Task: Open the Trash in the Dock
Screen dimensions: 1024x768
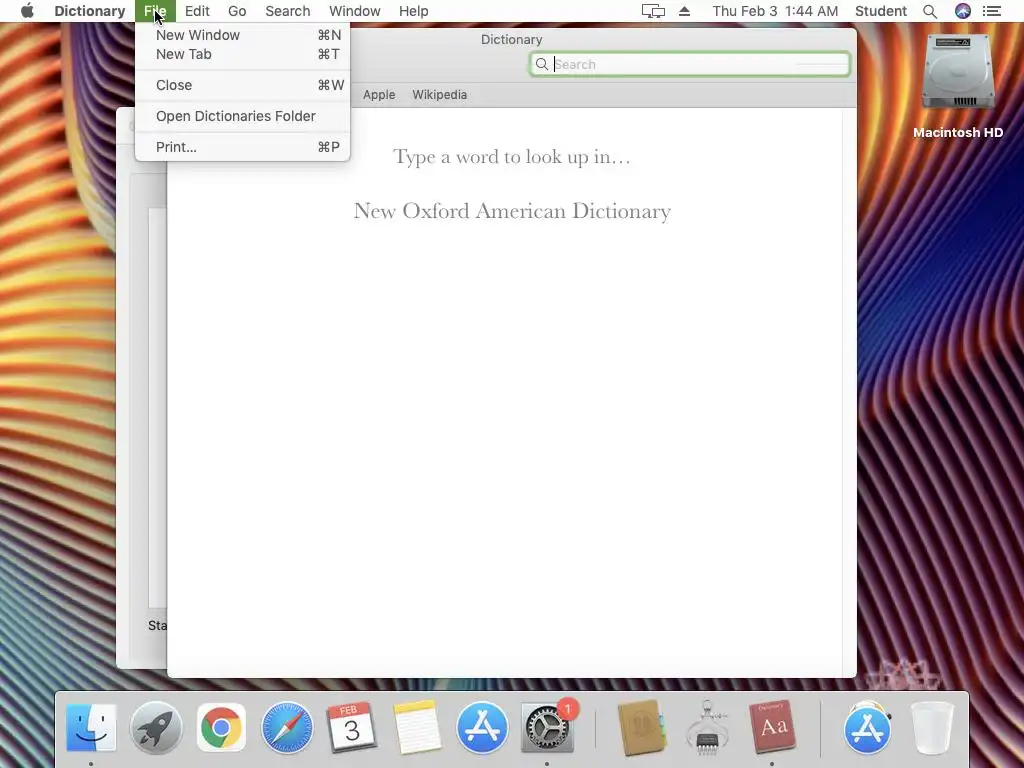Action: (x=932, y=727)
